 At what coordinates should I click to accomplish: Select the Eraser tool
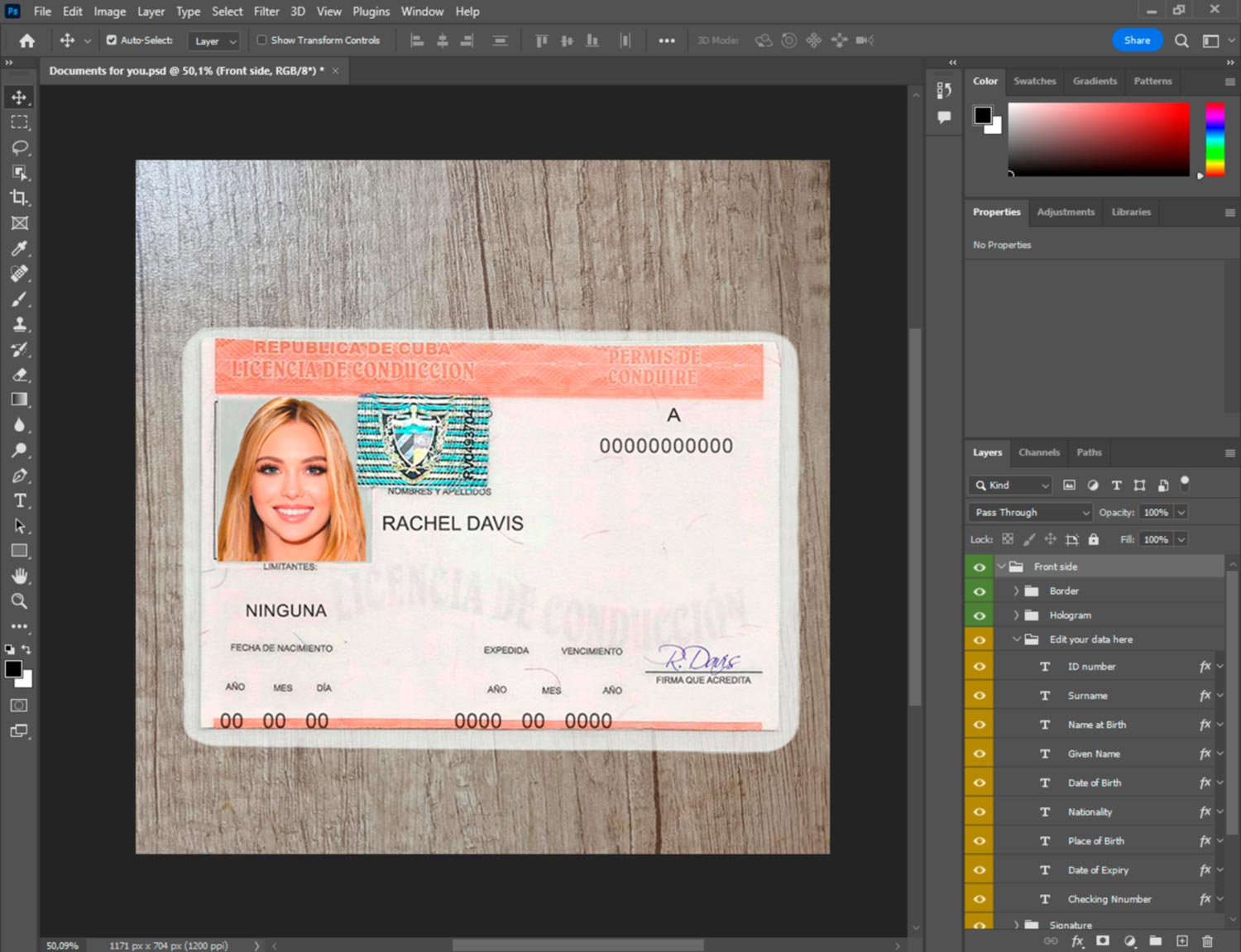pos(19,375)
